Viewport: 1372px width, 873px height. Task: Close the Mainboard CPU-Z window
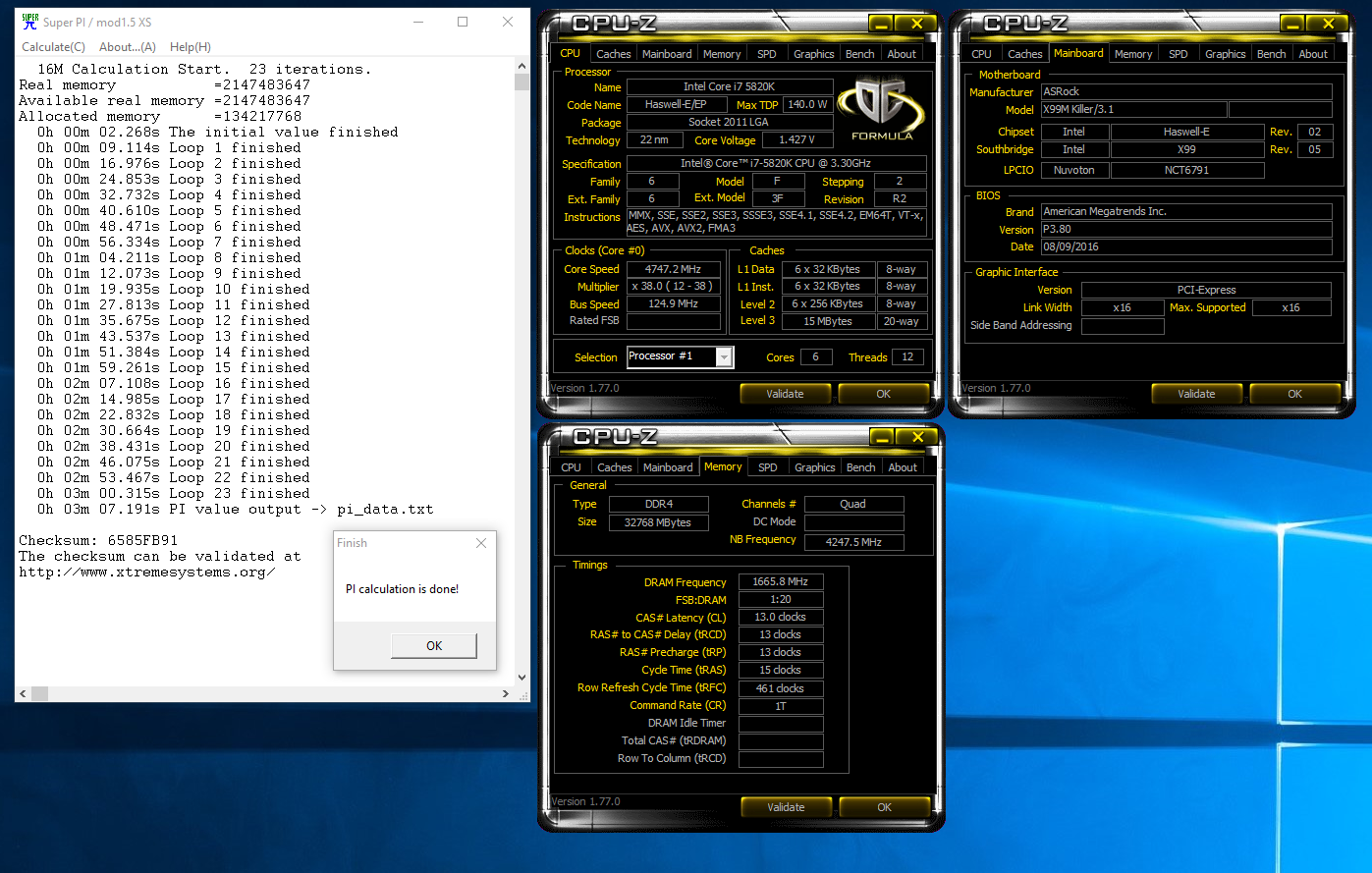pos(1329,25)
